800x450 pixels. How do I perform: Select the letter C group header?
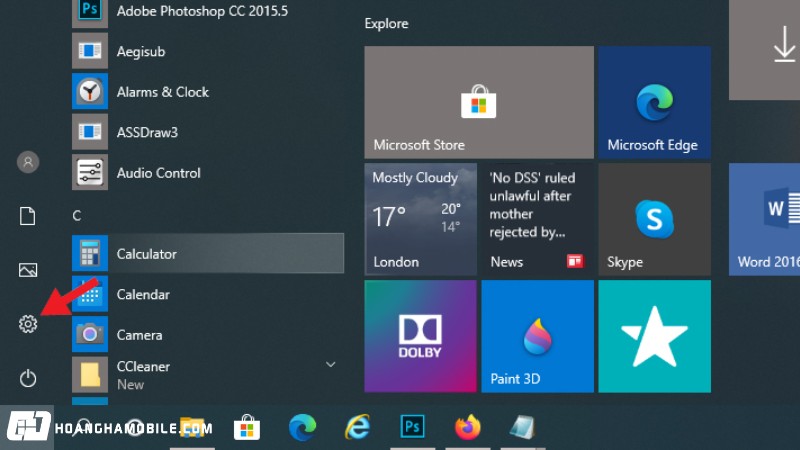click(77, 215)
